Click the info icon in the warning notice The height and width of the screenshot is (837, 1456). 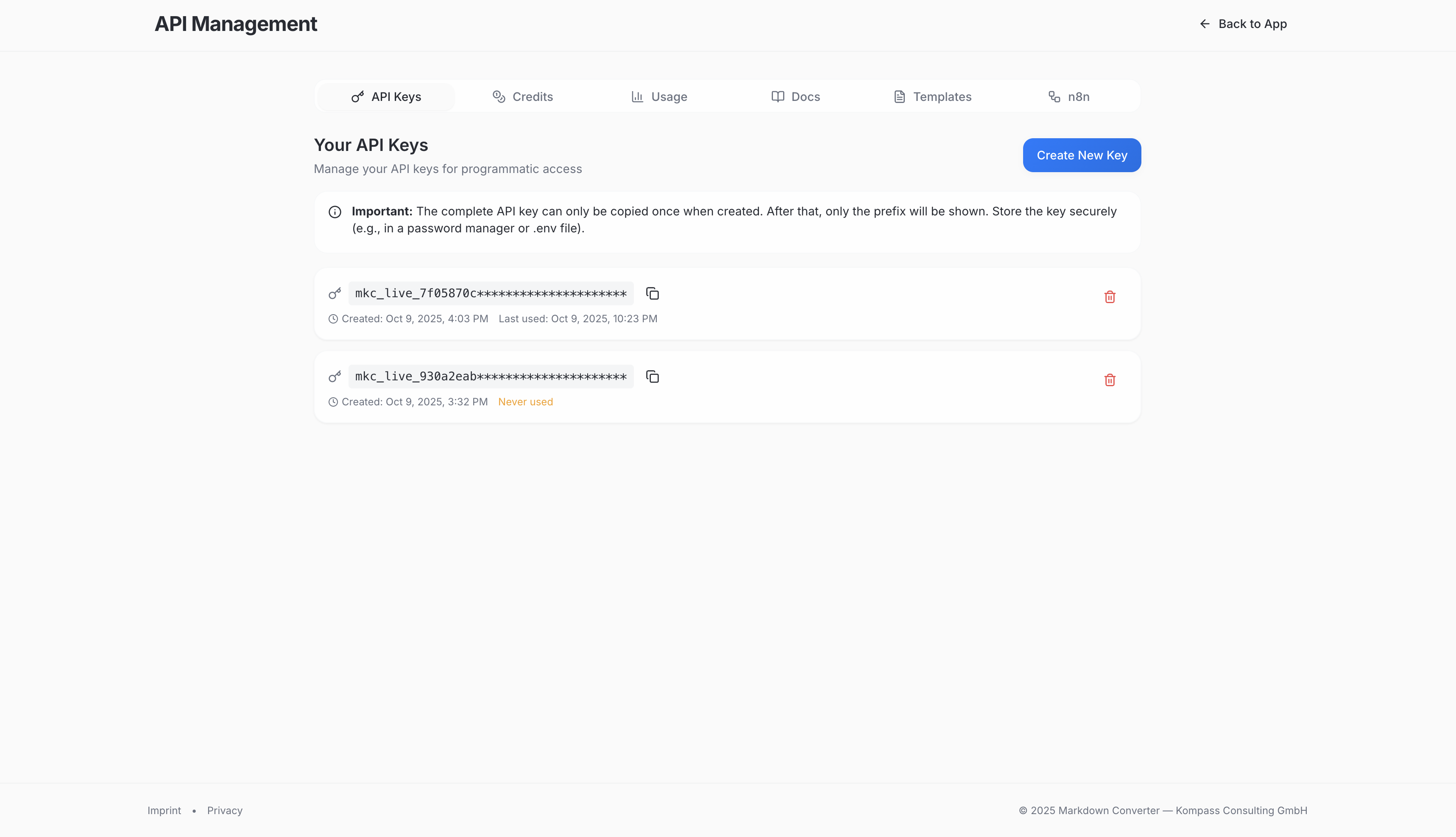coord(335,212)
